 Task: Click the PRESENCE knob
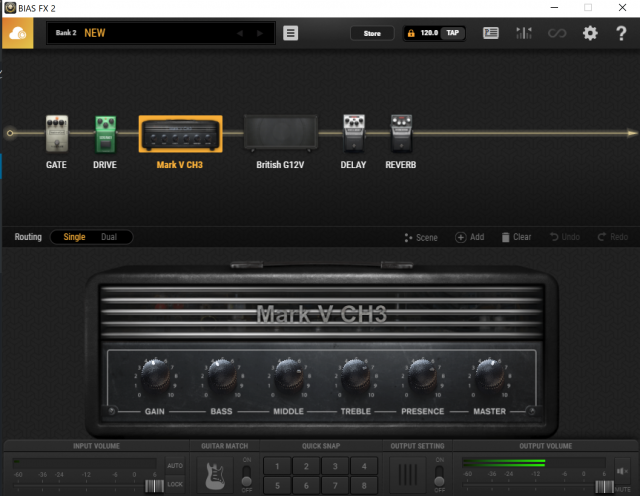pyautogui.click(x=422, y=375)
